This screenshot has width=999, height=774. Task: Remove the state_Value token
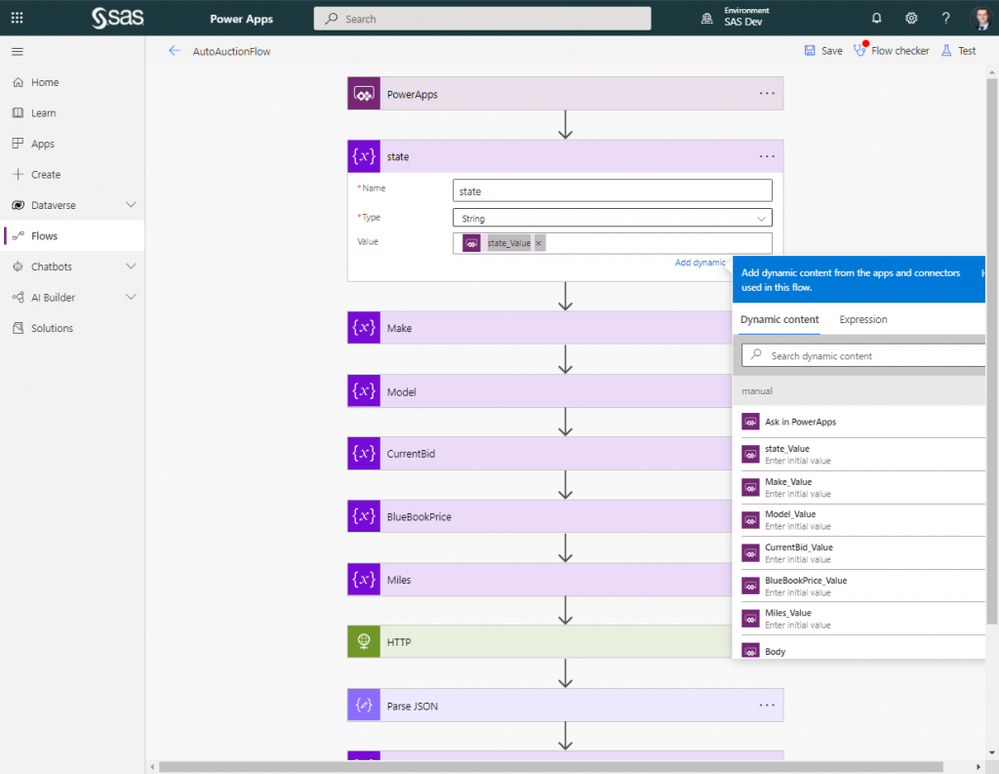pos(538,243)
